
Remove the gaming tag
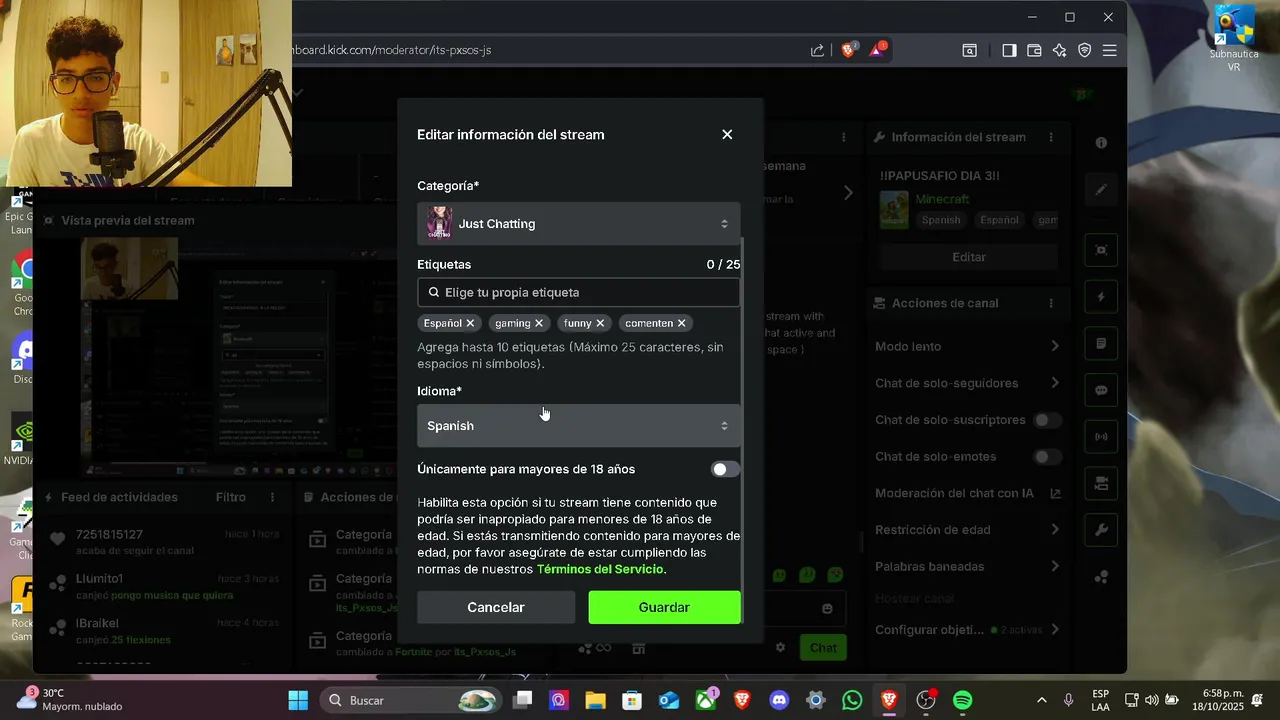click(x=539, y=323)
